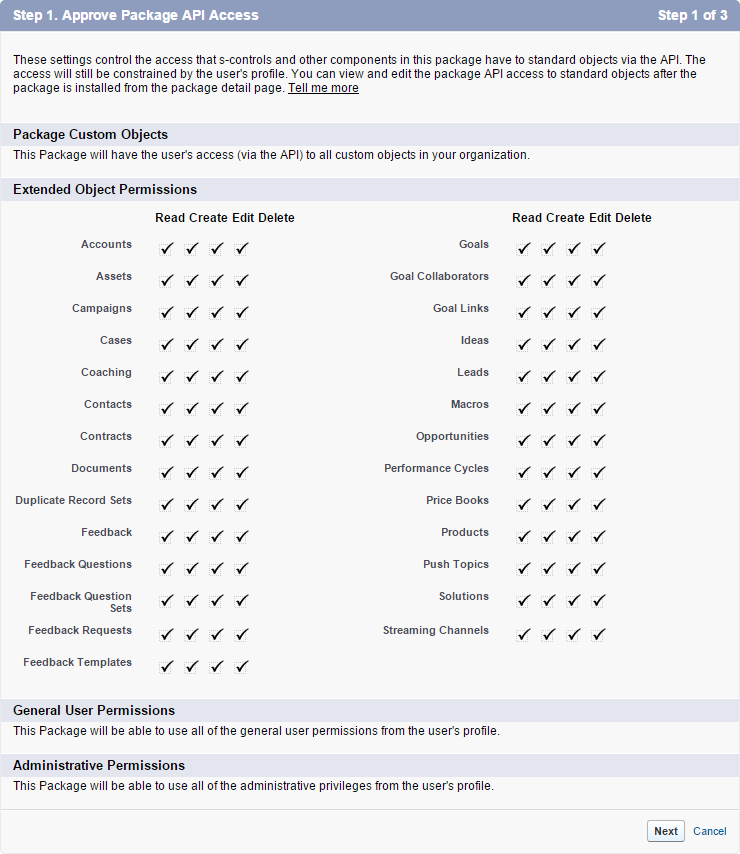Toggle Cases Edit checkbox
This screenshot has width=740, height=854.
pyautogui.click(x=217, y=345)
